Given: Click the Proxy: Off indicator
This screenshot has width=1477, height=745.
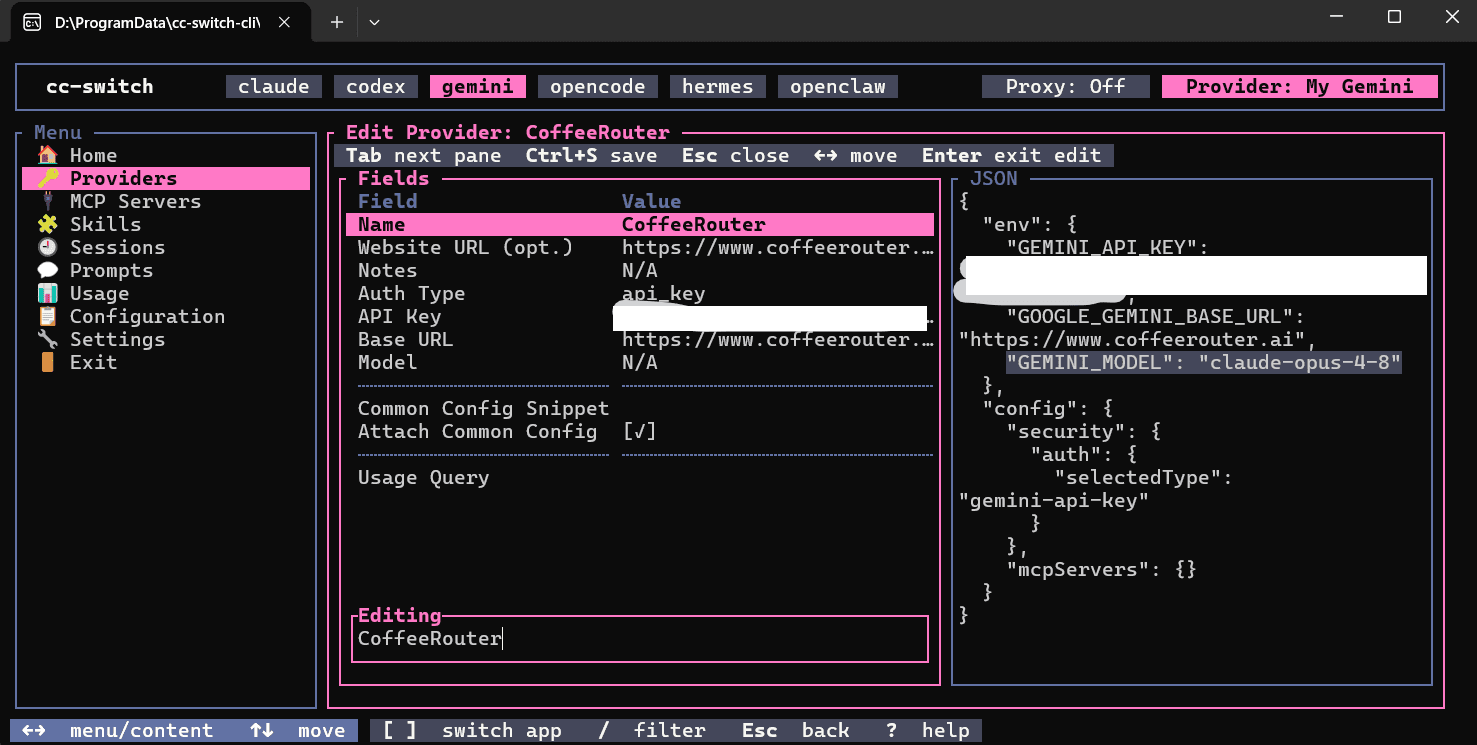Looking at the screenshot, I should tap(1066, 87).
